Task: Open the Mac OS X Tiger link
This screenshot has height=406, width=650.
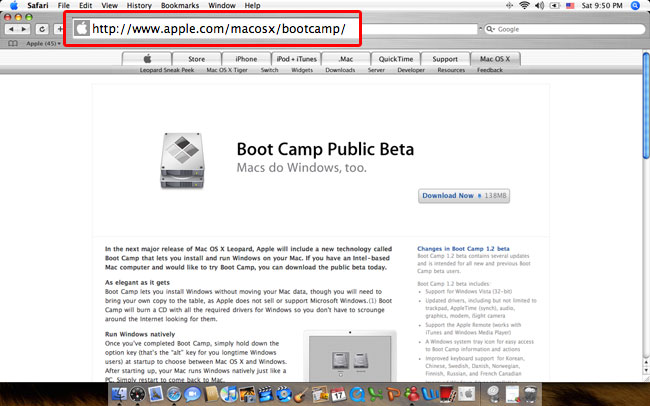Action: (227, 70)
